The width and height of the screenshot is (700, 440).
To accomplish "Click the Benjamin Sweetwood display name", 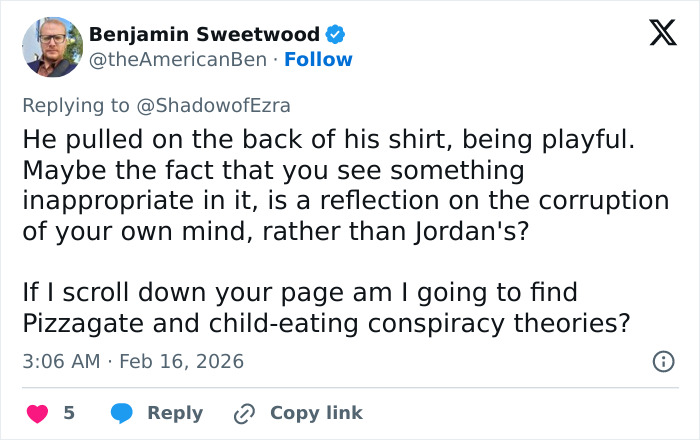I will [x=204, y=35].
